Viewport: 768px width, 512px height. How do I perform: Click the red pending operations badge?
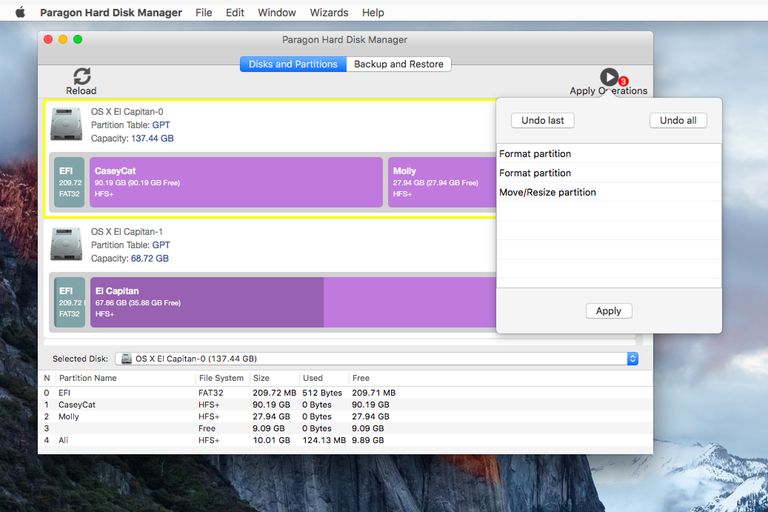click(623, 81)
